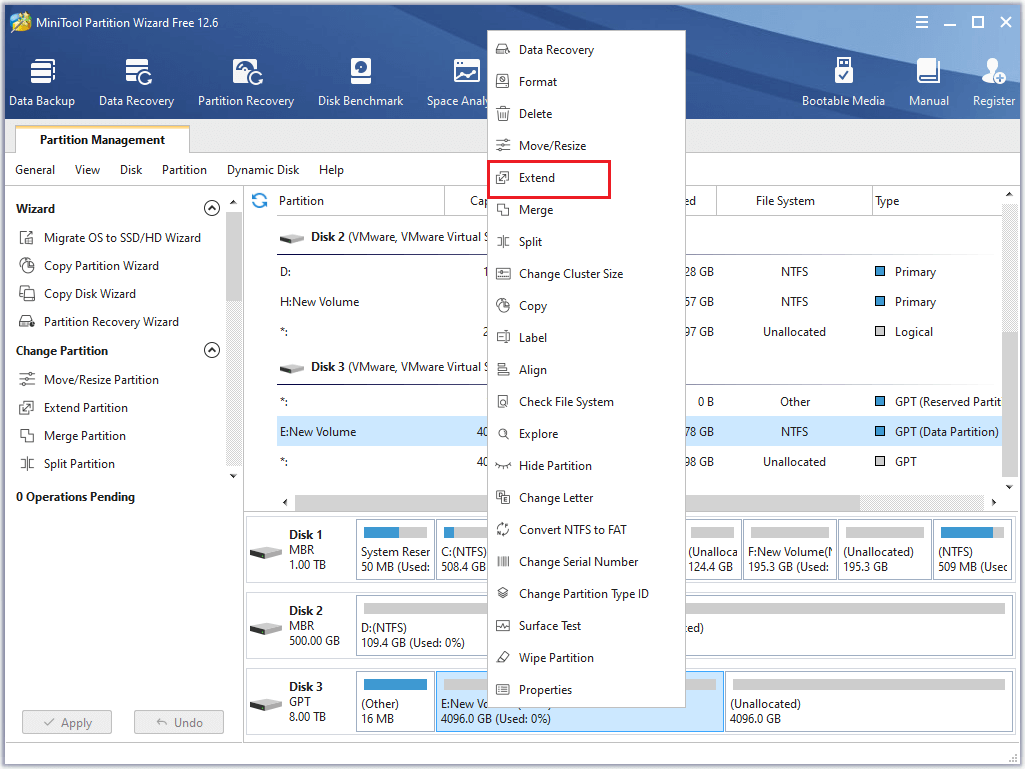Viewport: 1025px width, 769px height.
Task: Select Format in context menu
Action: click(x=586, y=82)
